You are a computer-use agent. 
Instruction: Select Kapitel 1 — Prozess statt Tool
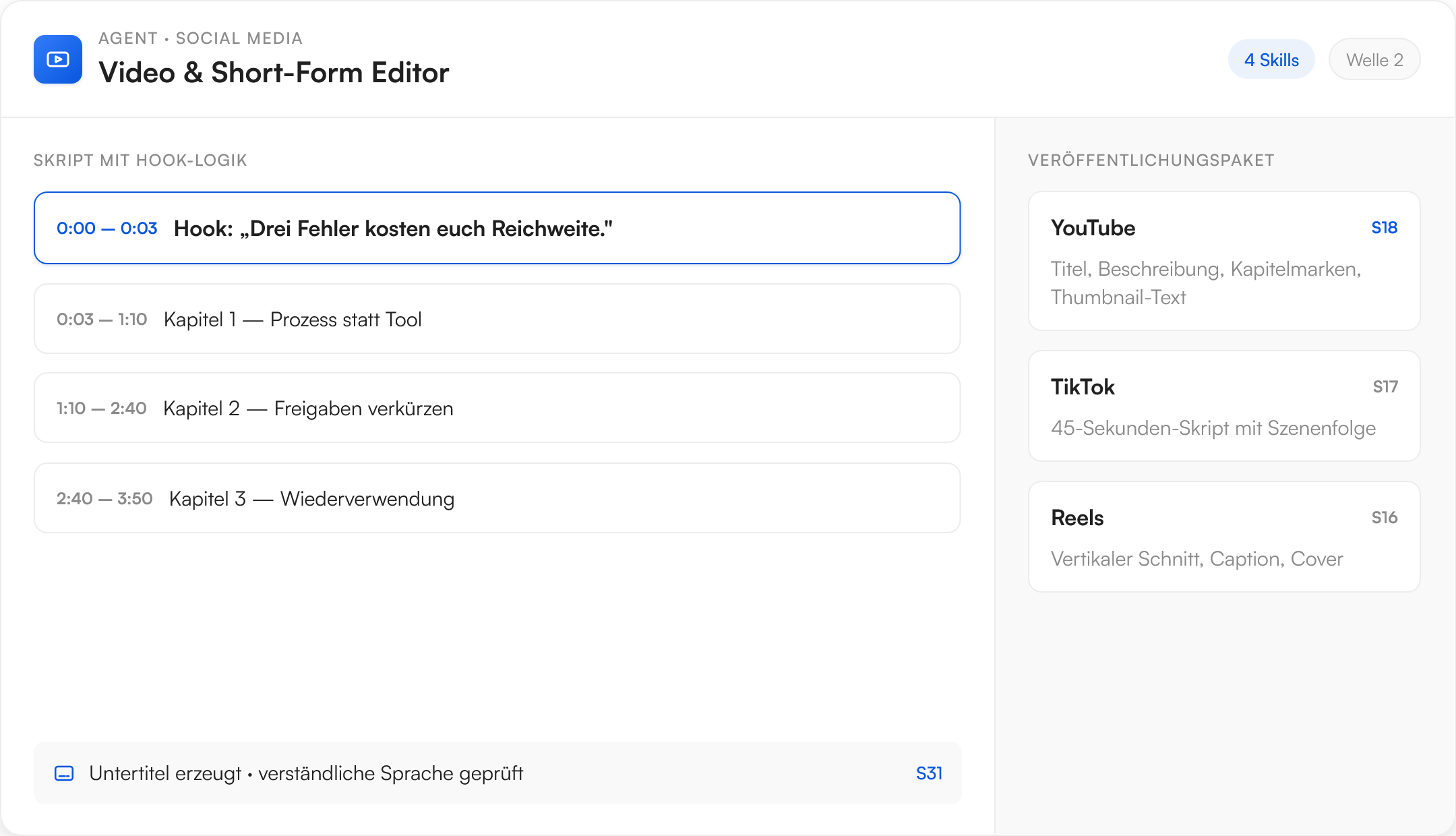497,319
